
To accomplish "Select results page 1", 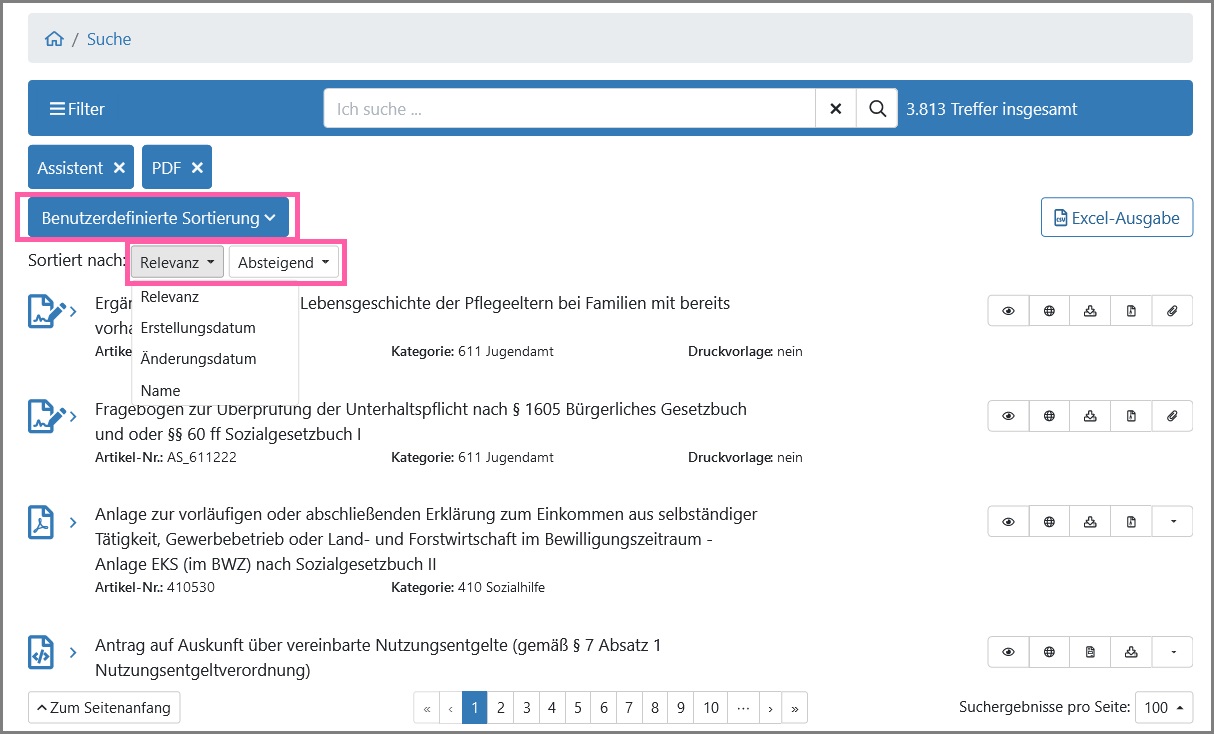I will point(475,707).
